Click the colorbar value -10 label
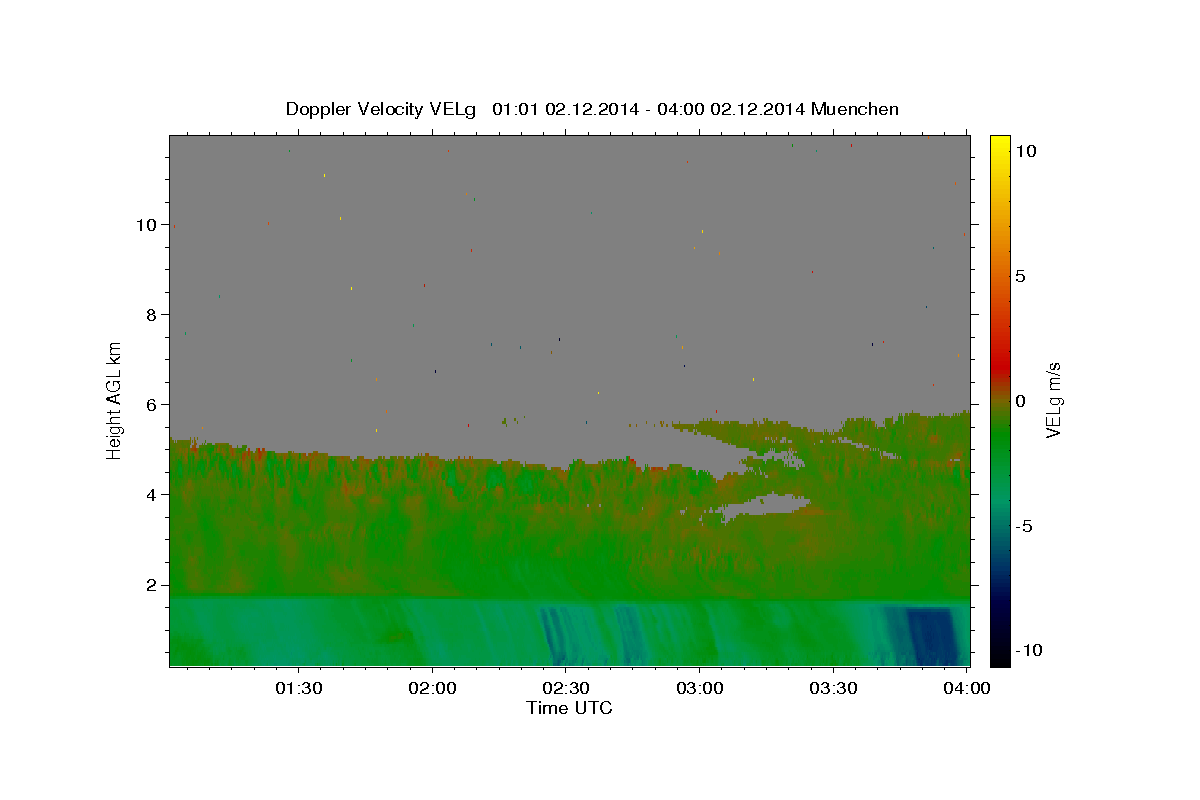Viewport: 1200px width, 800px height. 1028,651
